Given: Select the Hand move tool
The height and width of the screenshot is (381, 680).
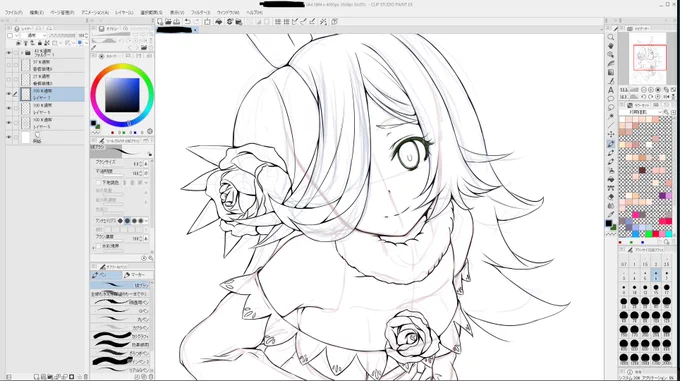Looking at the screenshot, I should [611, 46].
